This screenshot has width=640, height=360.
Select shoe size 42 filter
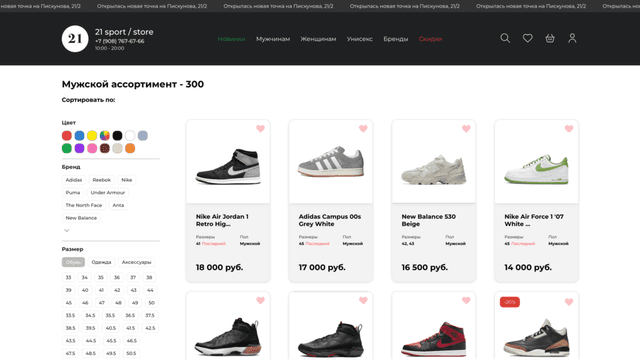(117, 290)
